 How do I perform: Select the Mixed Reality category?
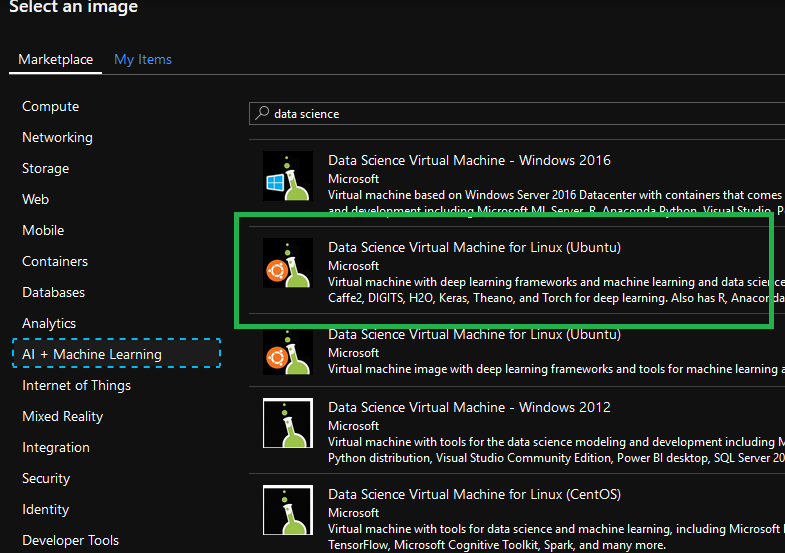(63, 416)
